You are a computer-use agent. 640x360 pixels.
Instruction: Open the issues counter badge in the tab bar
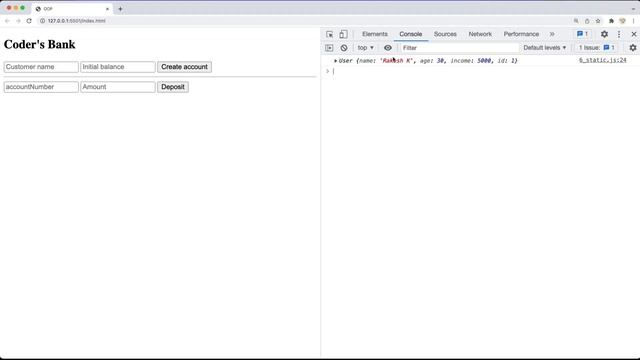[x=582, y=34]
